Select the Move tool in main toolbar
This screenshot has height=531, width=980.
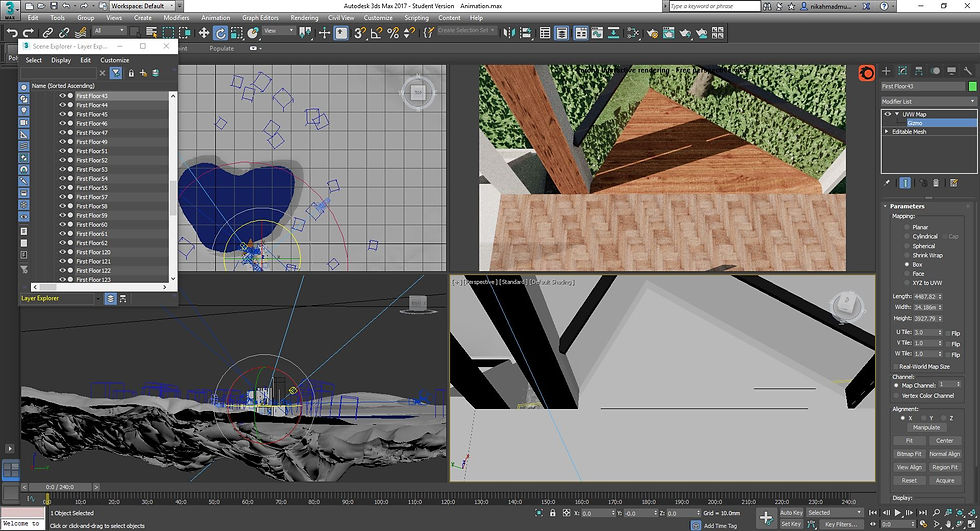[x=203, y=33]
